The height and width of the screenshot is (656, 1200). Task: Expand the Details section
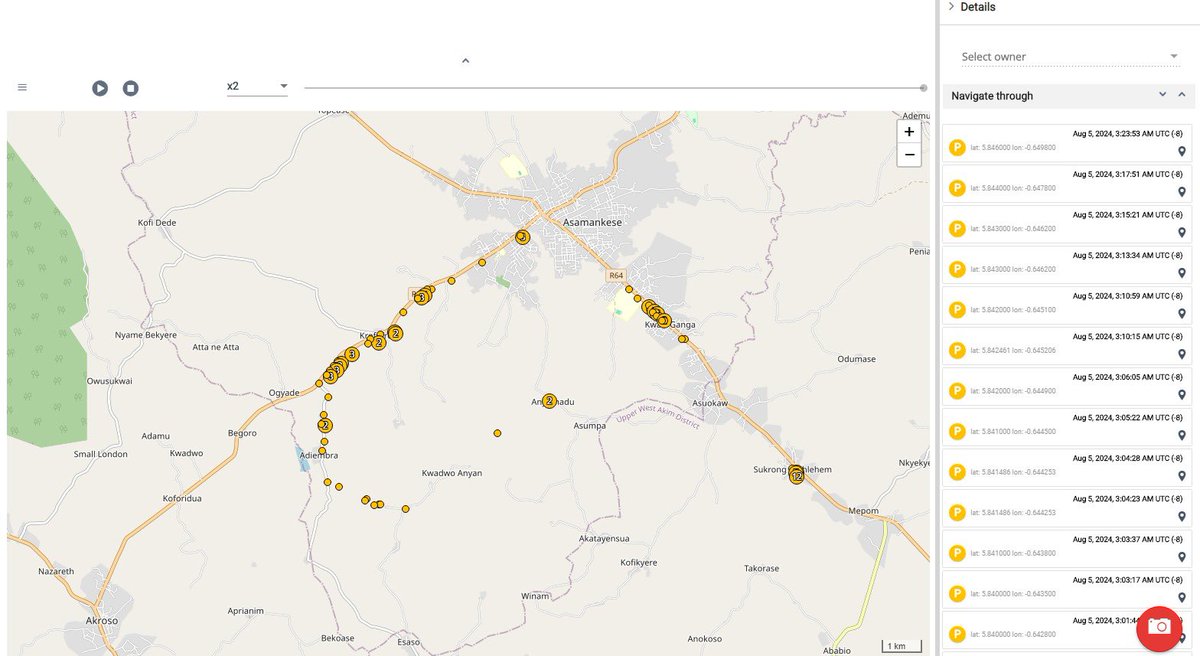click(972, 7)
